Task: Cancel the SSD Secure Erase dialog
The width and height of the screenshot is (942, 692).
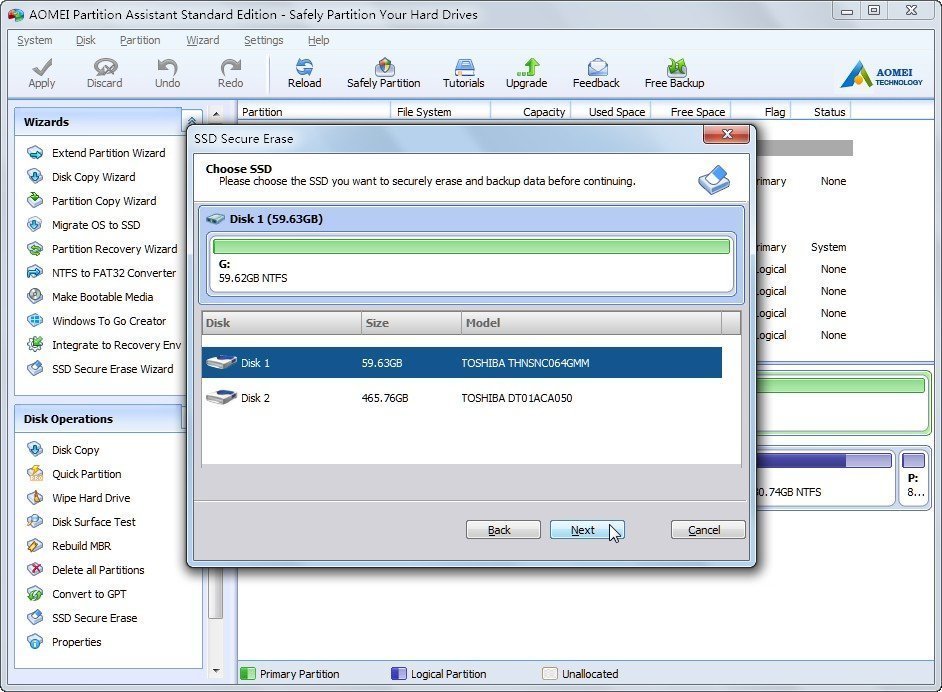Action: 708,530
